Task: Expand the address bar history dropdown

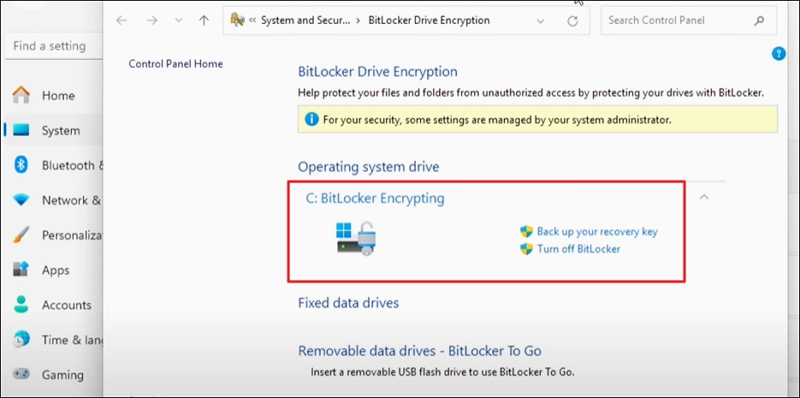Action: tap(540, 21)
